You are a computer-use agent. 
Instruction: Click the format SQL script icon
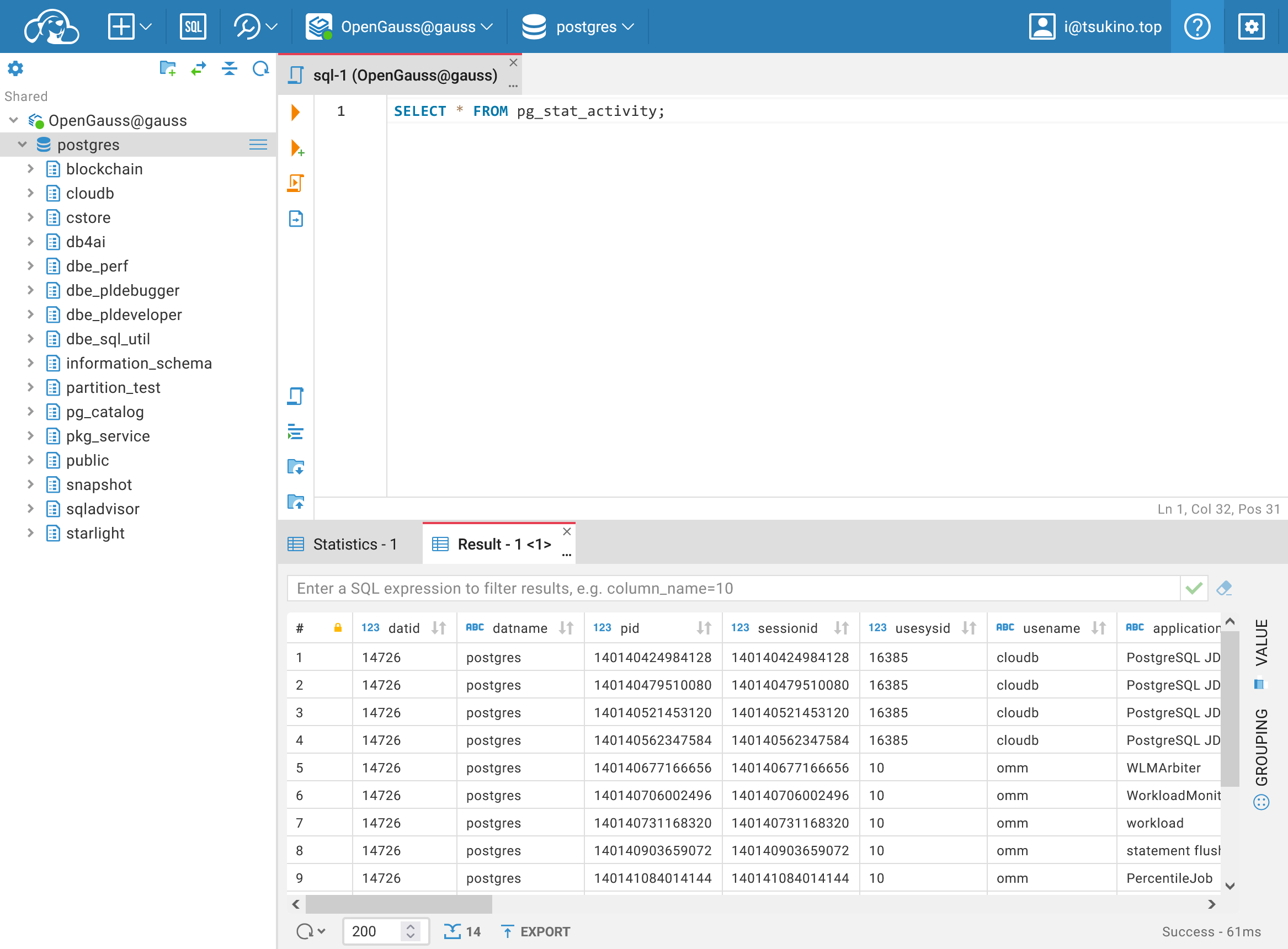(x=295, y=431)
